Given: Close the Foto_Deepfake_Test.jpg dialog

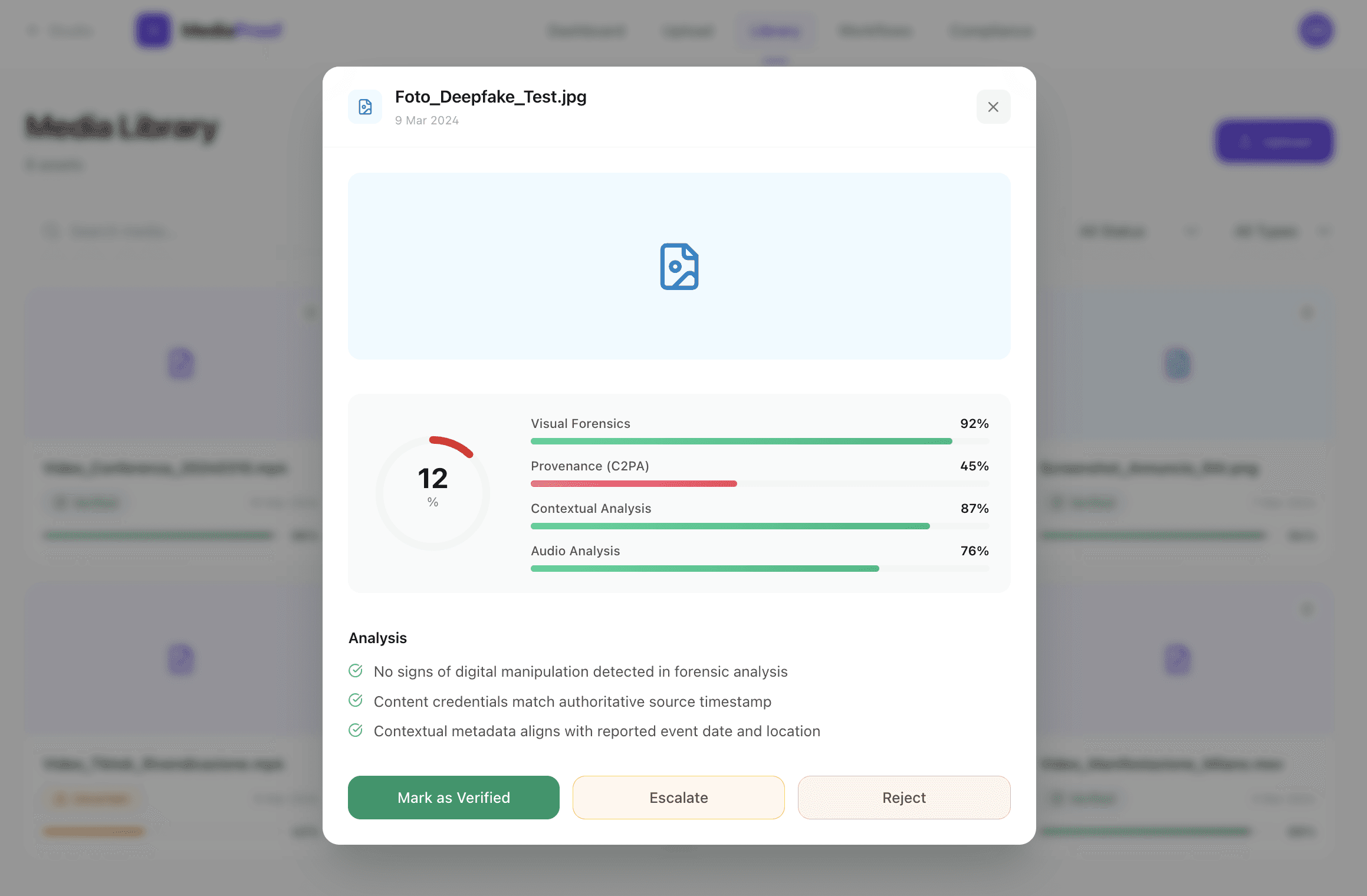Looking at the screenshot, I should pyautogui.click(x=993, y=107).
